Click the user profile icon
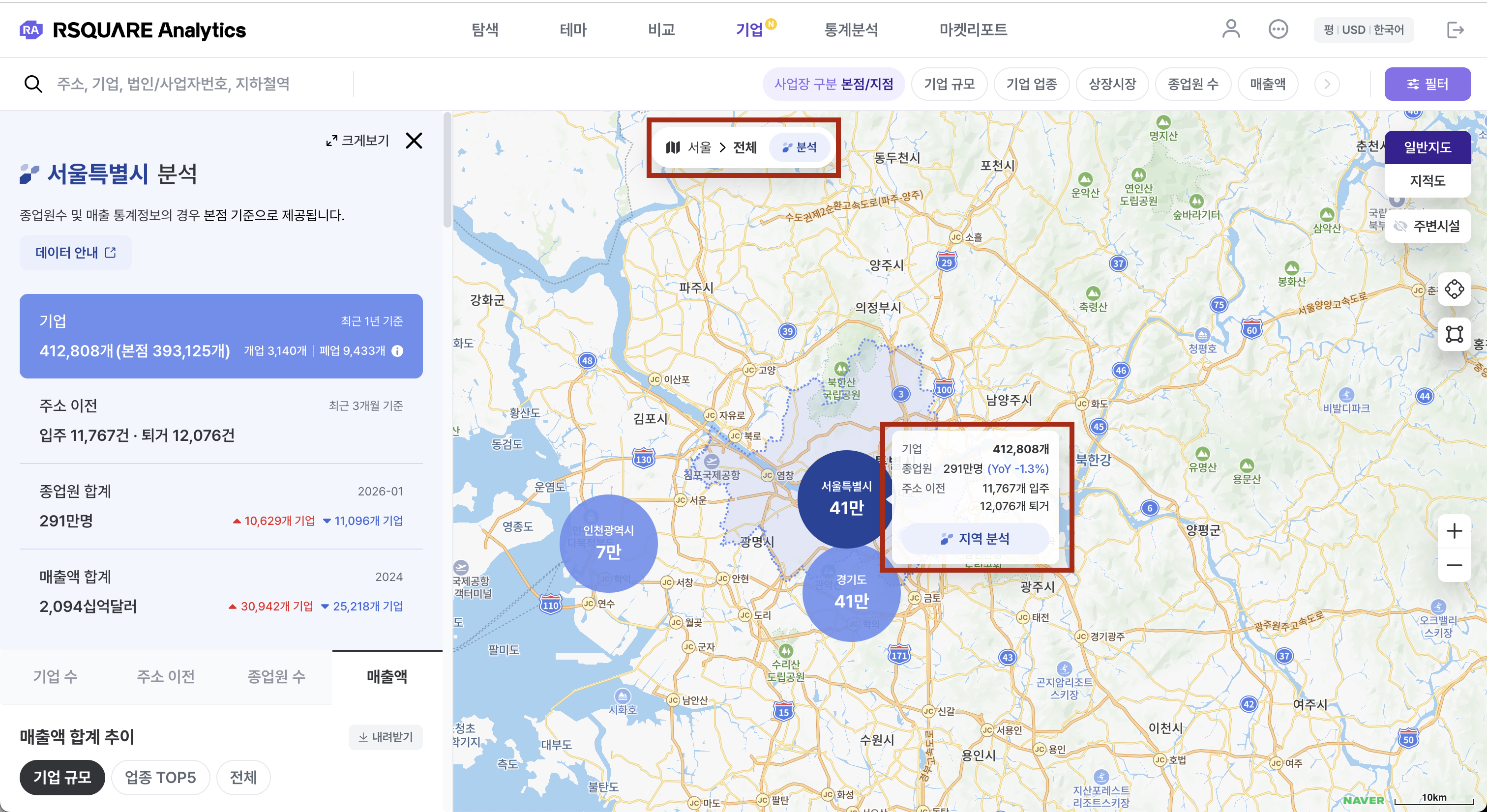1487x812 pixels. click(x=1231, y=29)
